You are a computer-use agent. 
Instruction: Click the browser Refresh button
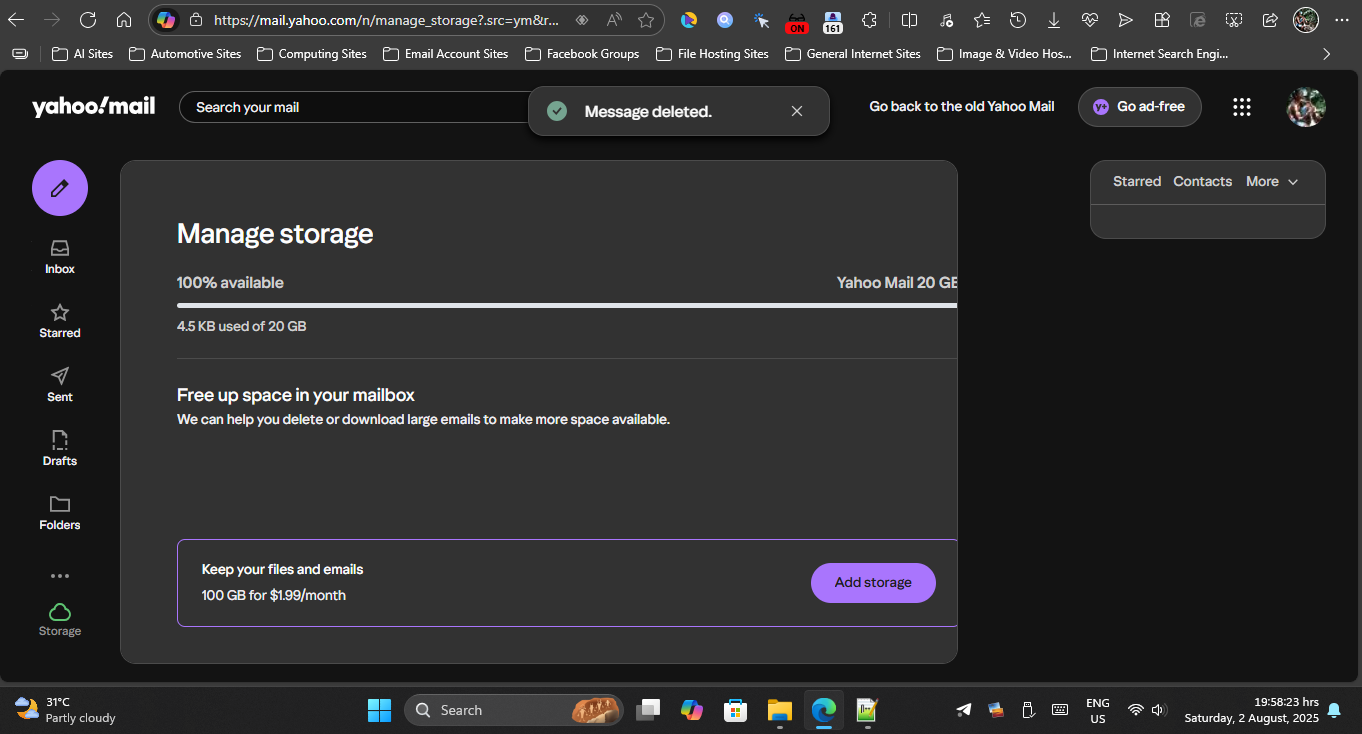pyautogui.click(x=88, y=20)
